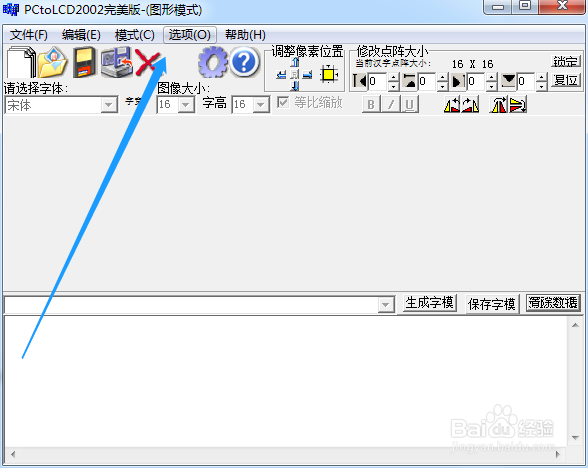This screenshot has width=588, height=468.
Task: Minimize the PCtoLCD2002 window
Action: pos(497,6)
